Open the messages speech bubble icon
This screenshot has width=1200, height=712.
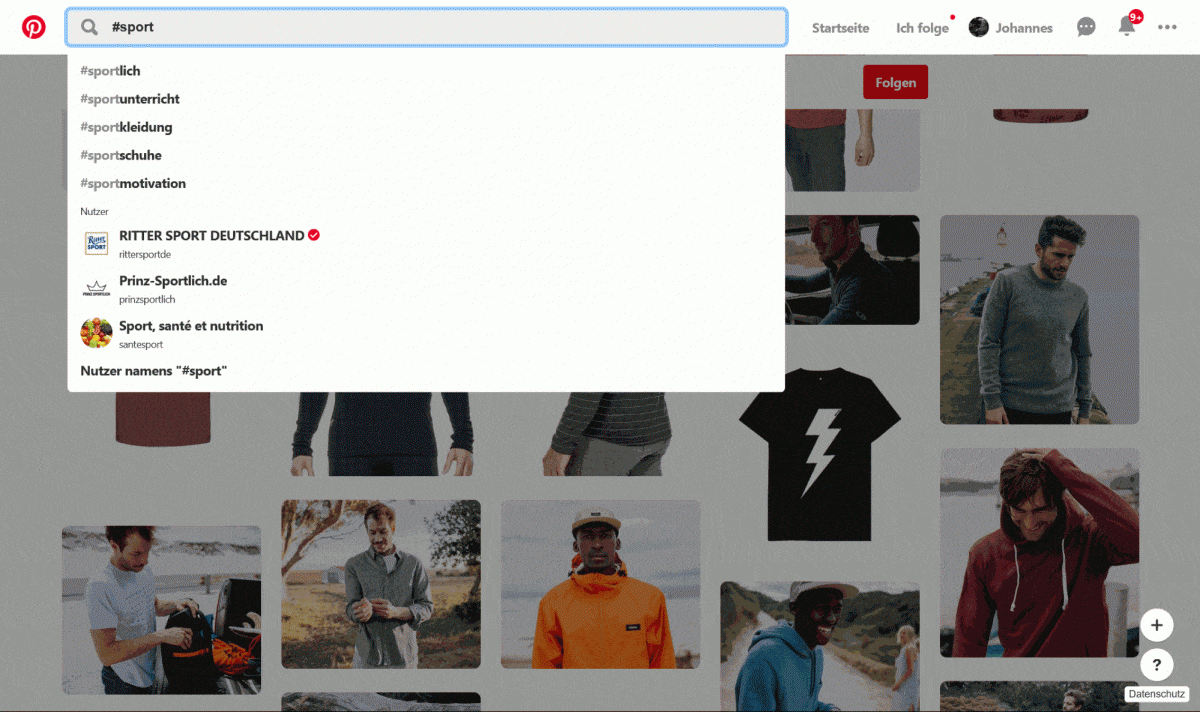(x=1086, y=27)
